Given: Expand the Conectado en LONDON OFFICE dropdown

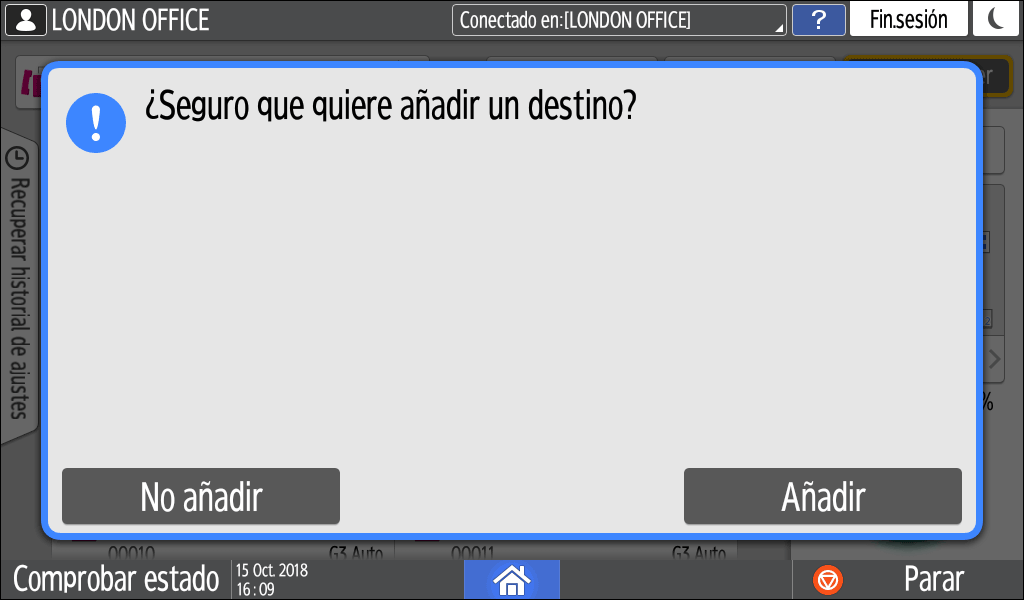Looking at the screenshot, I should point(619,20).
